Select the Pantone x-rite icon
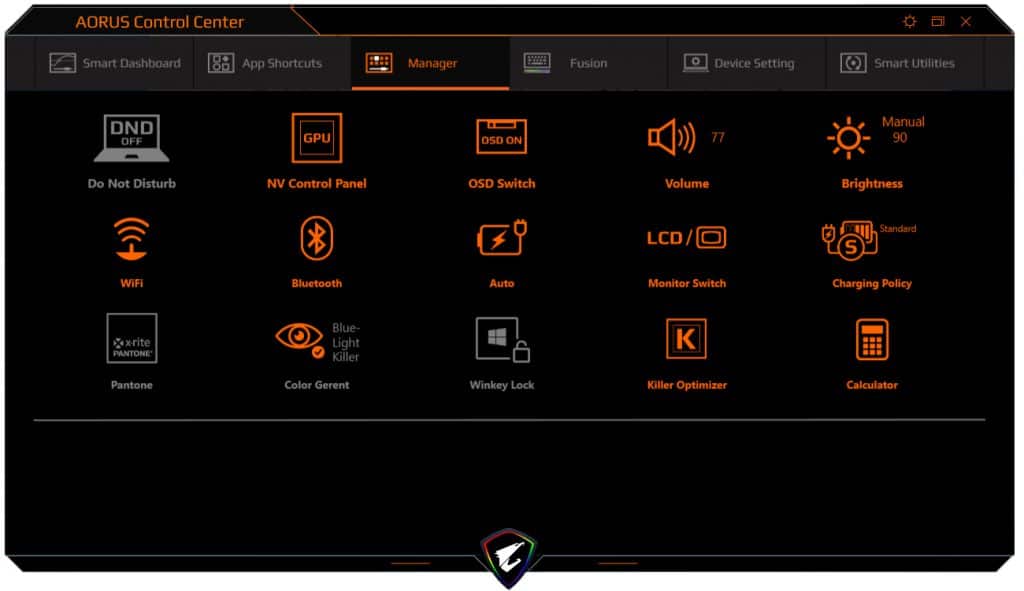The width and height of the screenshot is (1024, 591). pyautogui.click(x=131, y=338)
